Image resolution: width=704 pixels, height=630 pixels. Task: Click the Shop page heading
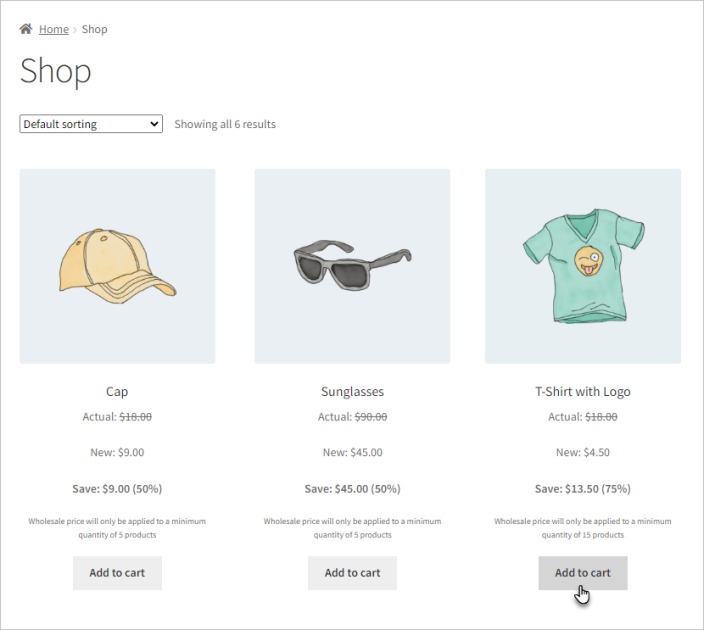point(56,72)
